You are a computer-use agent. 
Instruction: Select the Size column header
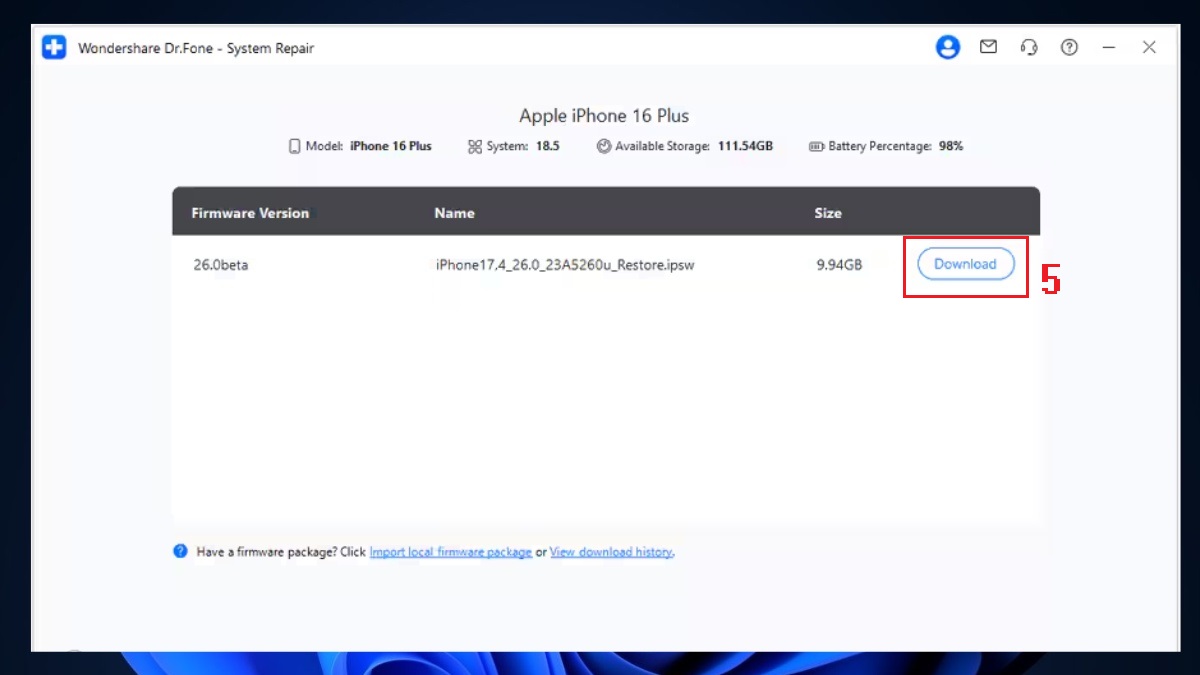[x=828, y=212]
